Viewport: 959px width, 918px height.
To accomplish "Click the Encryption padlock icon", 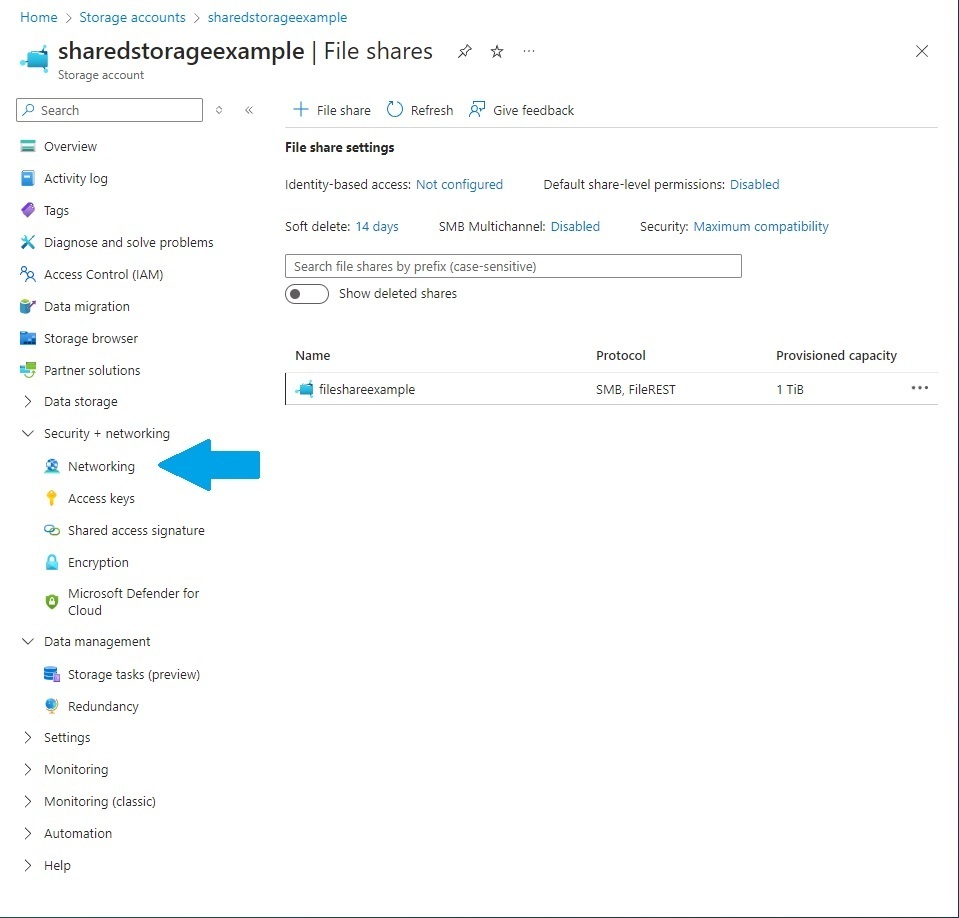I will point(52,562).
